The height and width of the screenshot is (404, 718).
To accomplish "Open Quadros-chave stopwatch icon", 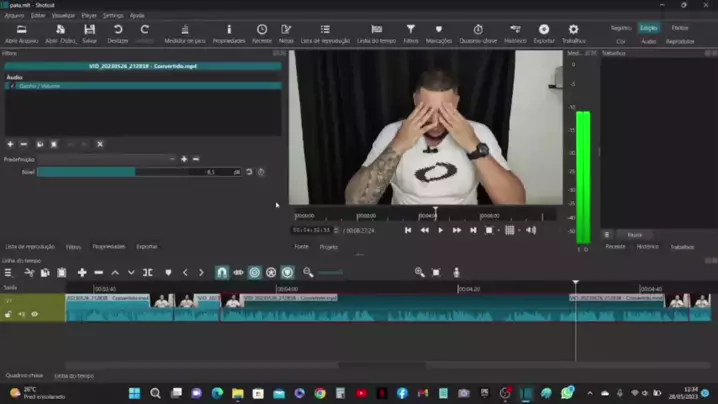I will point(477,34).
